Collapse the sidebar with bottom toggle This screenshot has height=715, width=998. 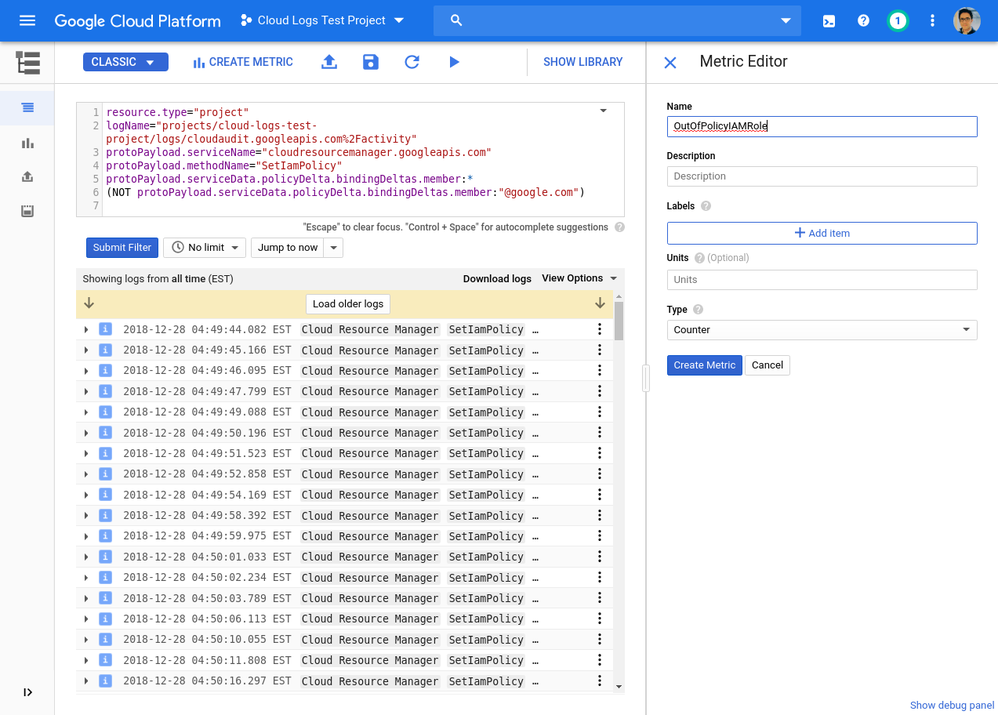click(x=27, y=692)
